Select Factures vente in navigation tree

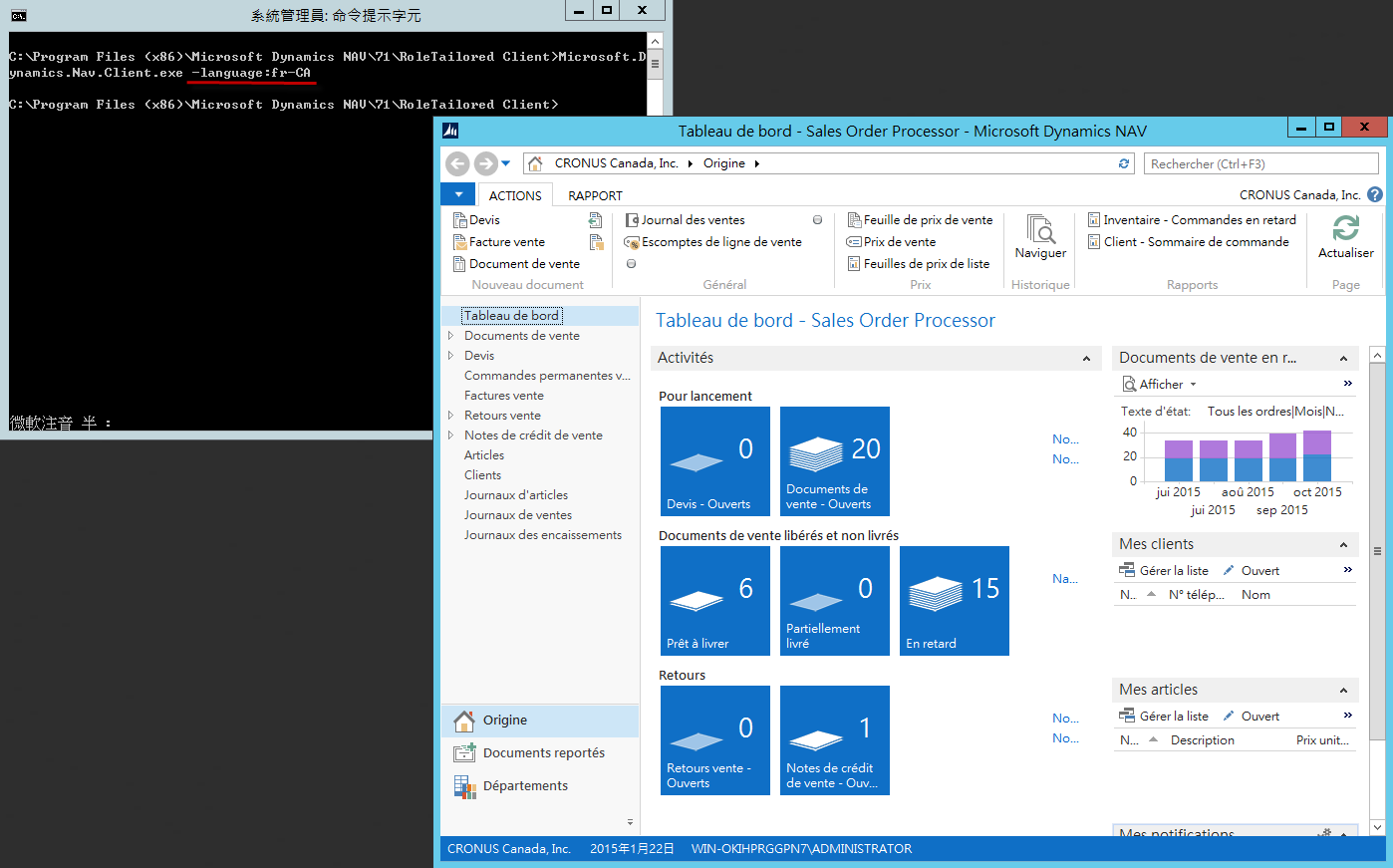coord(504,396)
